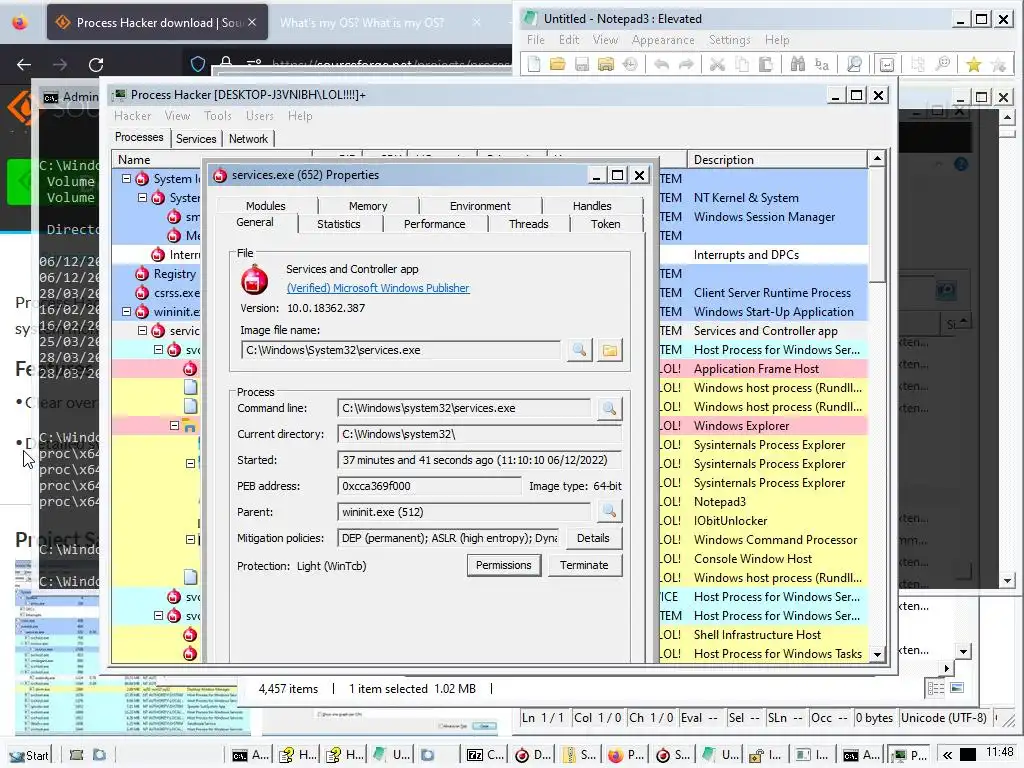Click services.exe icon in Properties title bar
The width and height of the screenshot is (1024, 768).
[x=220, y=175]
